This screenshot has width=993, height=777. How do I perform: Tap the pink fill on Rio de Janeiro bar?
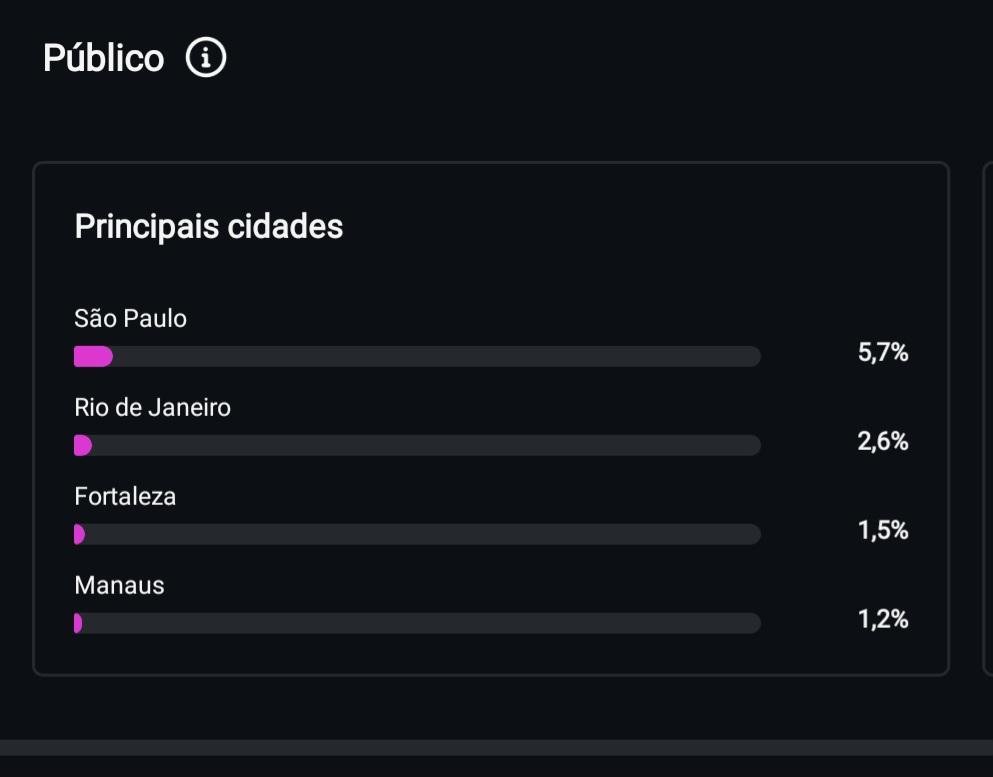pyautogui.click(x=82, y=446)
